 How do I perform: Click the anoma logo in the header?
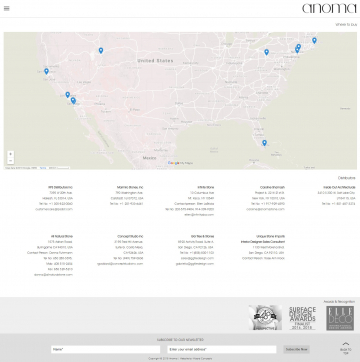point(329,8)
